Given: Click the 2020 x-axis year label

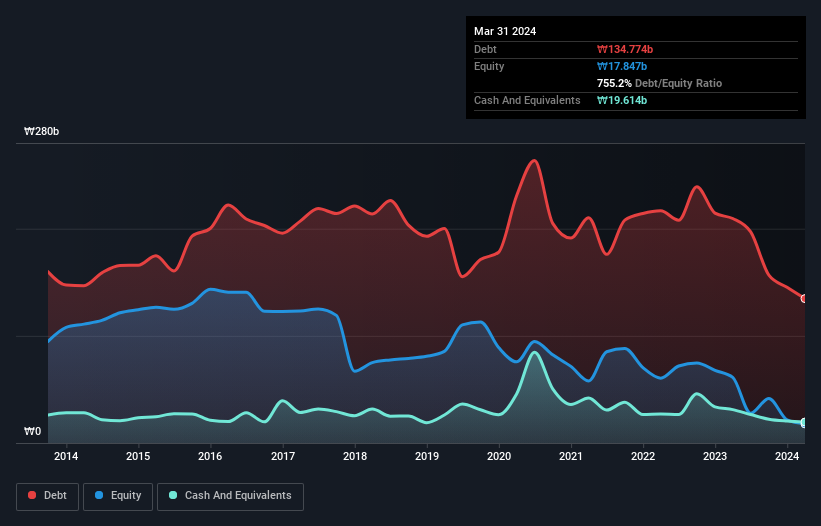Looking at the screenshot, I should click(499, 456).
